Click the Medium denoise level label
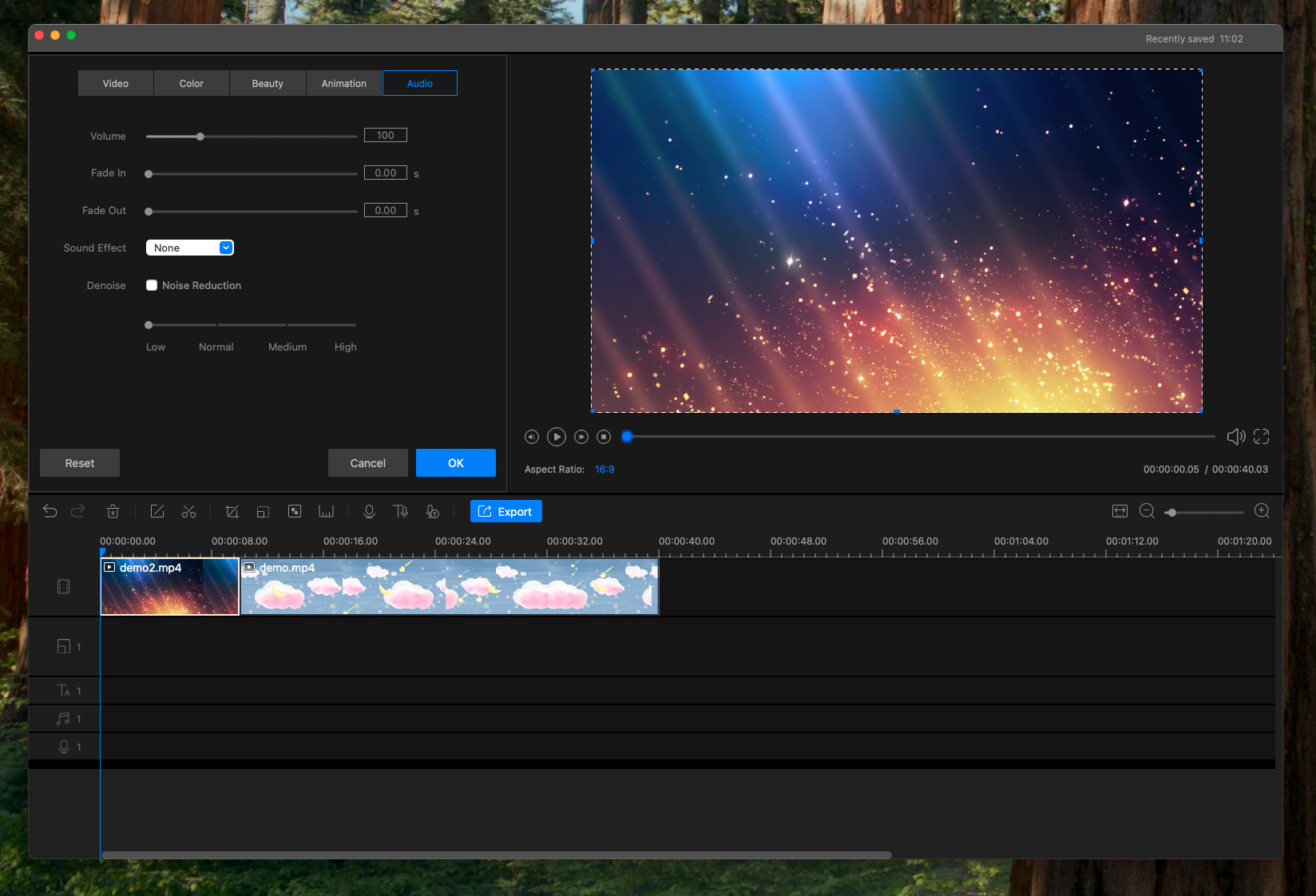 click(287, 347)
